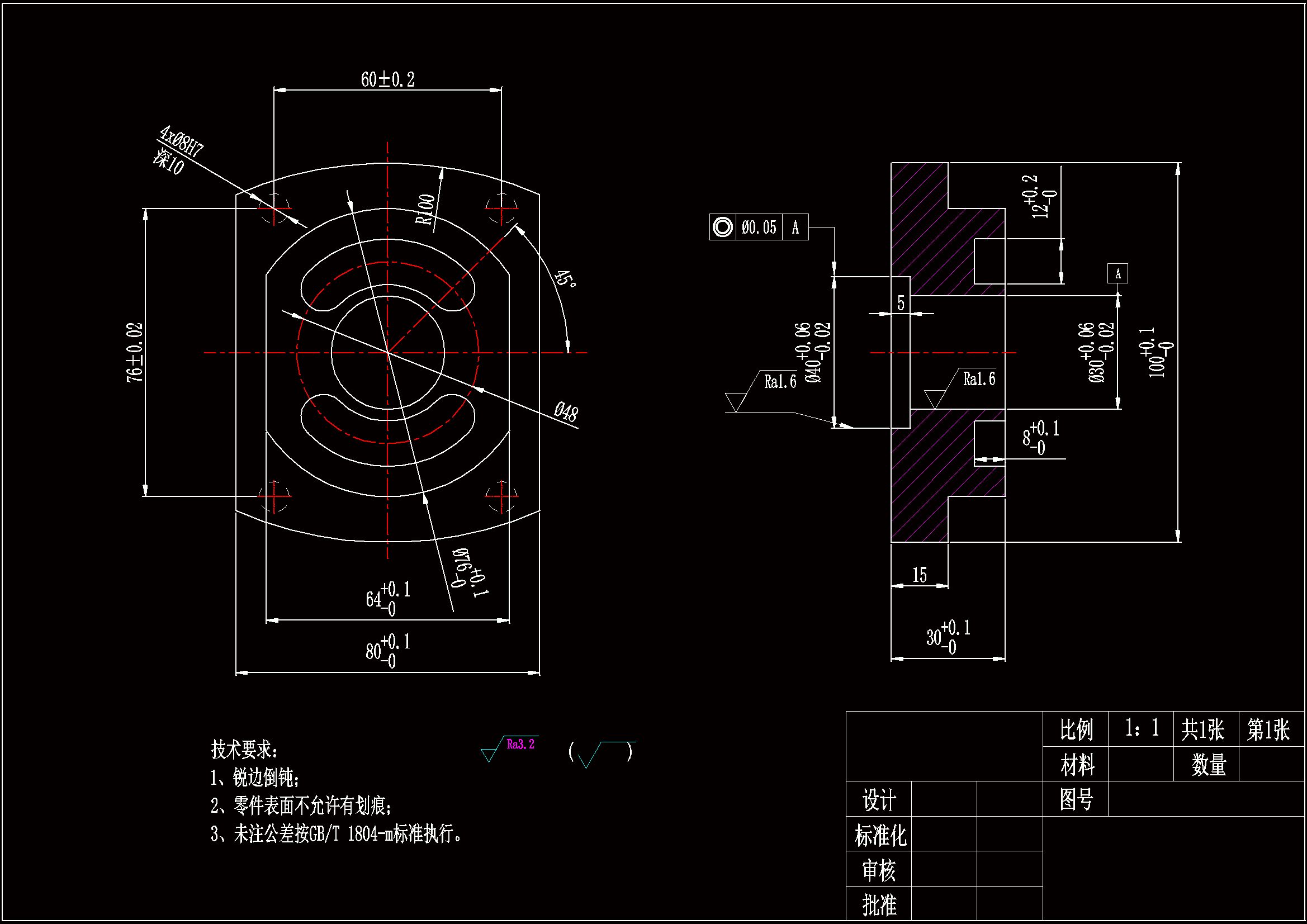This screenshot has height=924, width=1307.
Task: Select the 45° angle dimension
Action: 565,279
